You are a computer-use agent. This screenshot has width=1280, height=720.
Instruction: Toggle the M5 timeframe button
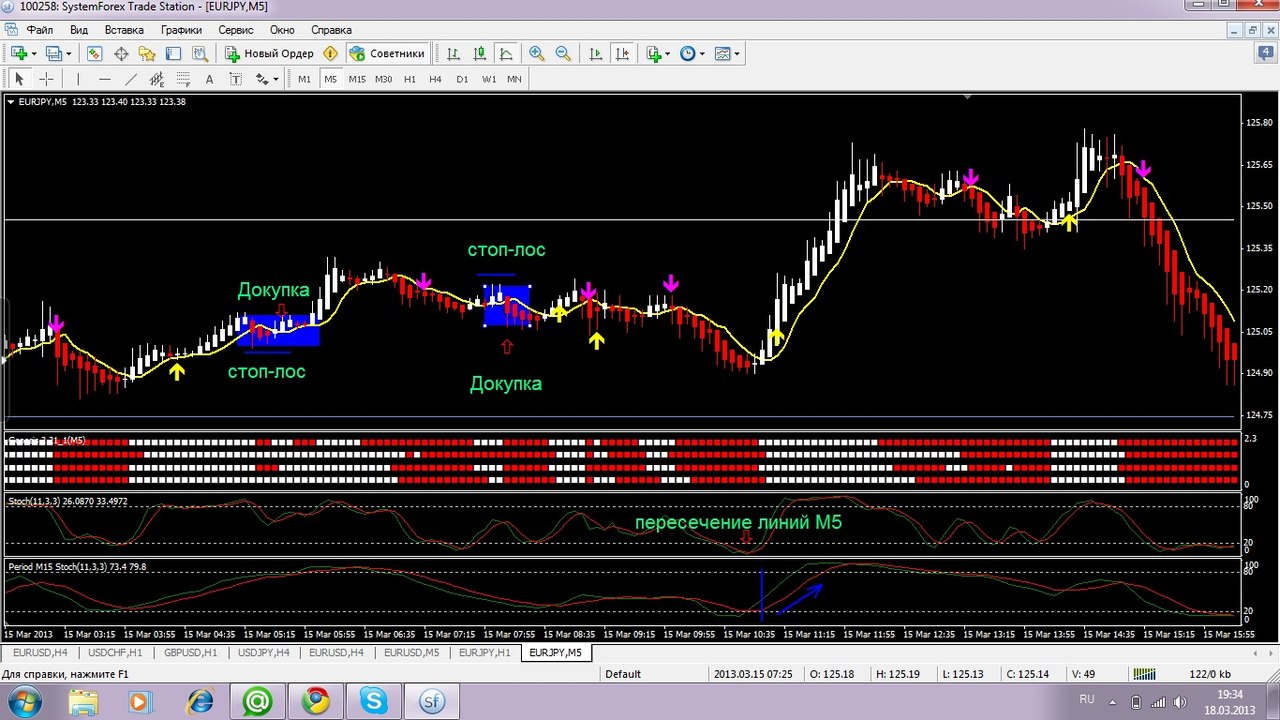pos(330,79)
